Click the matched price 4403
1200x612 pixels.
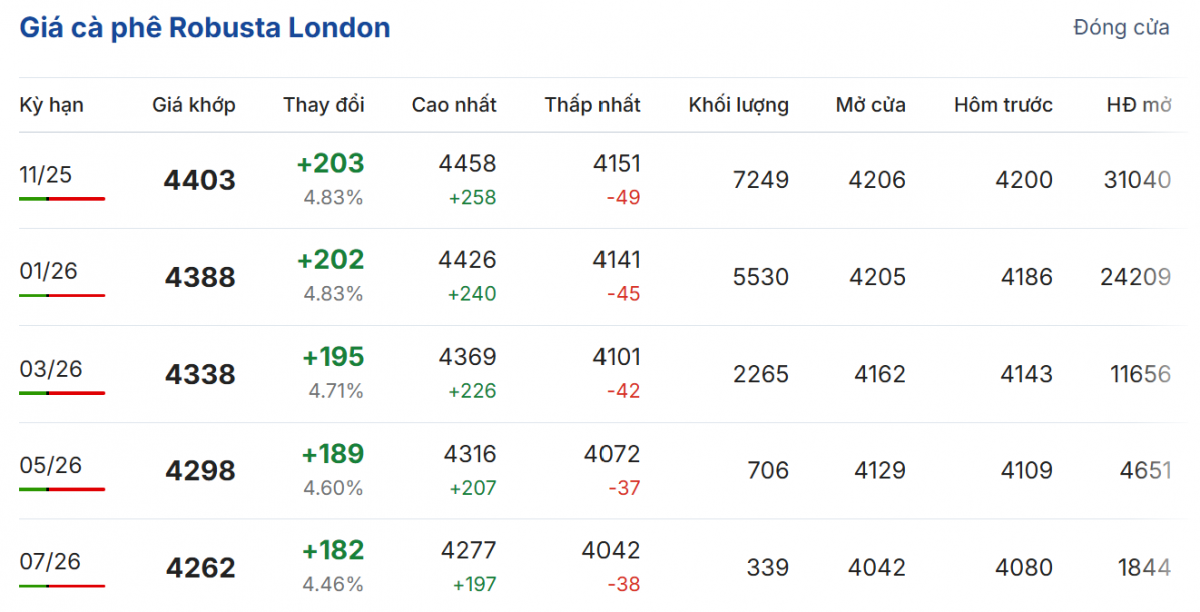200,181
